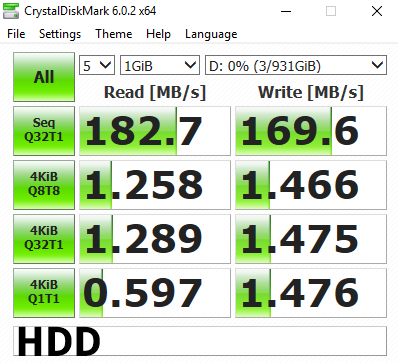
Task: Expand the test count dropdown showing 5
Action: [97, 65]
